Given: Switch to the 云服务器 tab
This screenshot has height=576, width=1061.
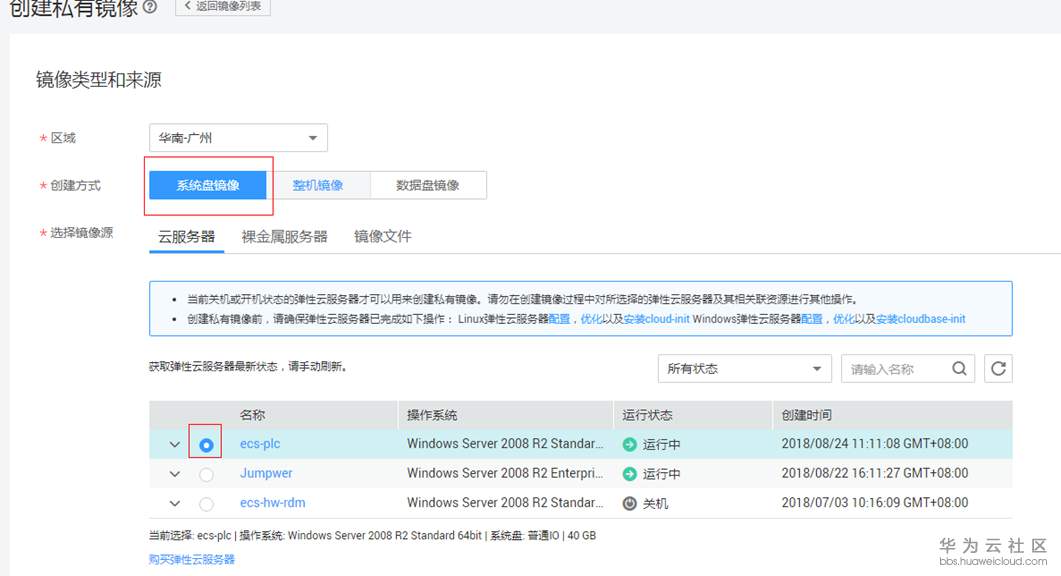Looking at the screenshot, I should click(x=186, y=236).
